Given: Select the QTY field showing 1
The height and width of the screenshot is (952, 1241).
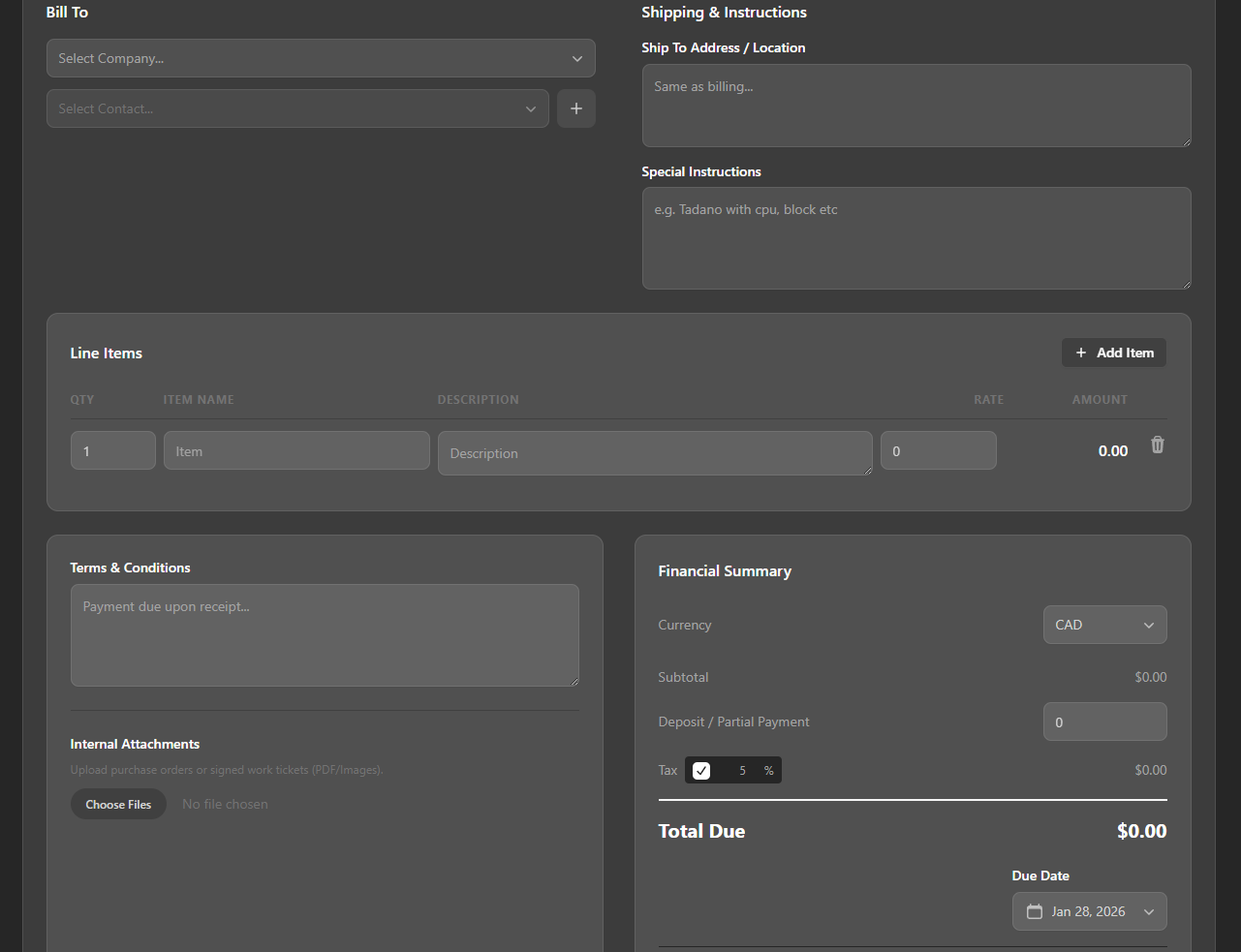Looking at the screenshot, I should pyautogui.click(x=112, y=449).
